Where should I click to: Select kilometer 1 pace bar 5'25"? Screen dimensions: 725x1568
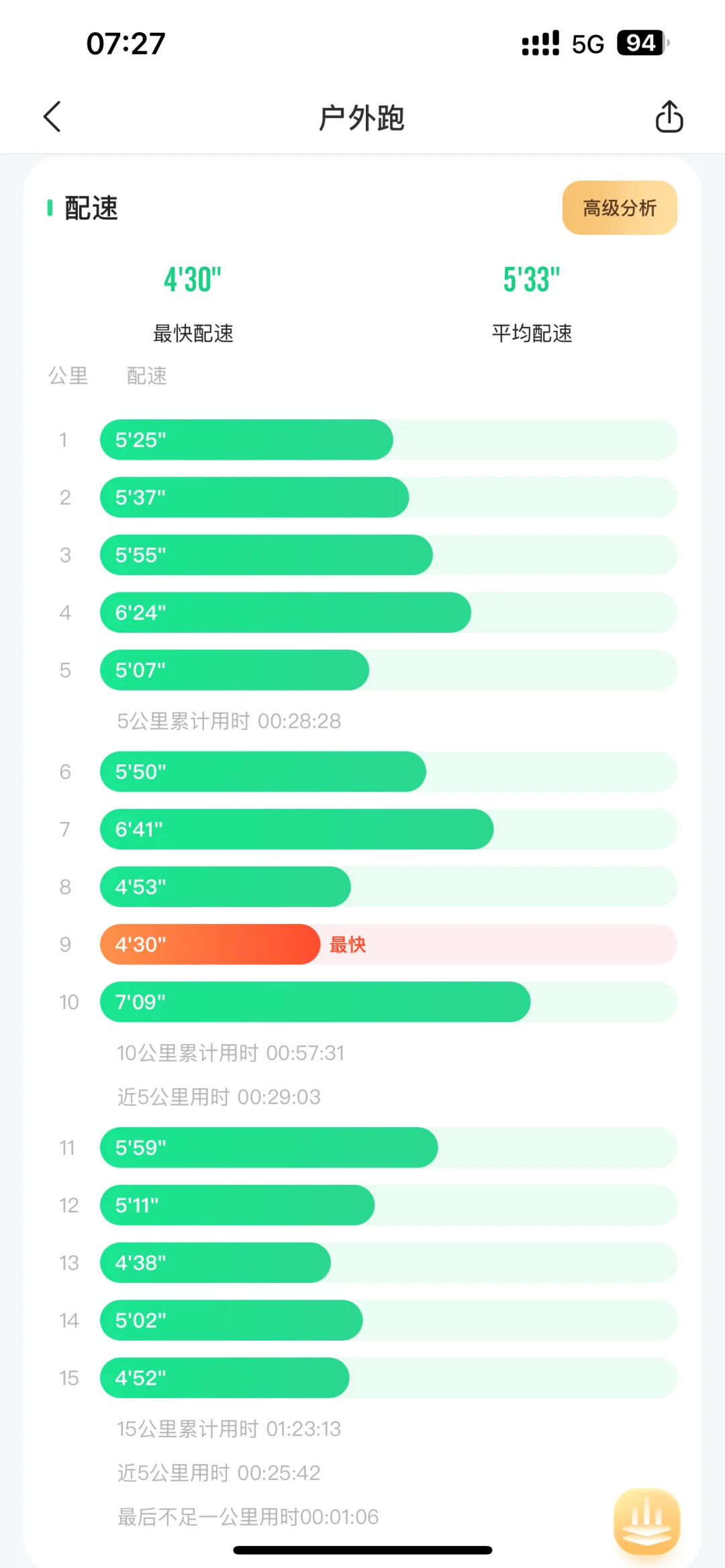tap(246, 440)
